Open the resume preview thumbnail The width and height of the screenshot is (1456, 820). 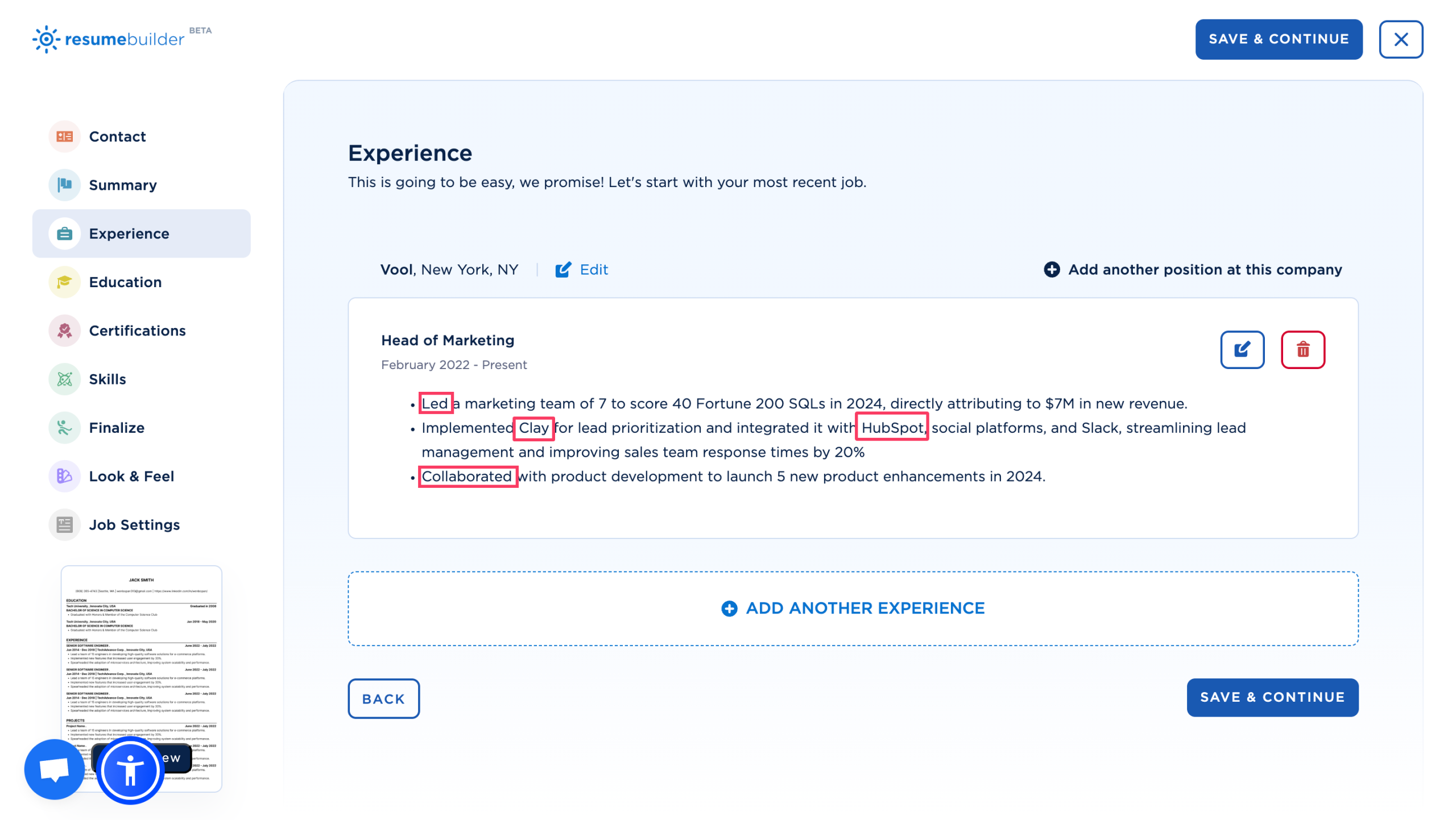click(140, 654)
